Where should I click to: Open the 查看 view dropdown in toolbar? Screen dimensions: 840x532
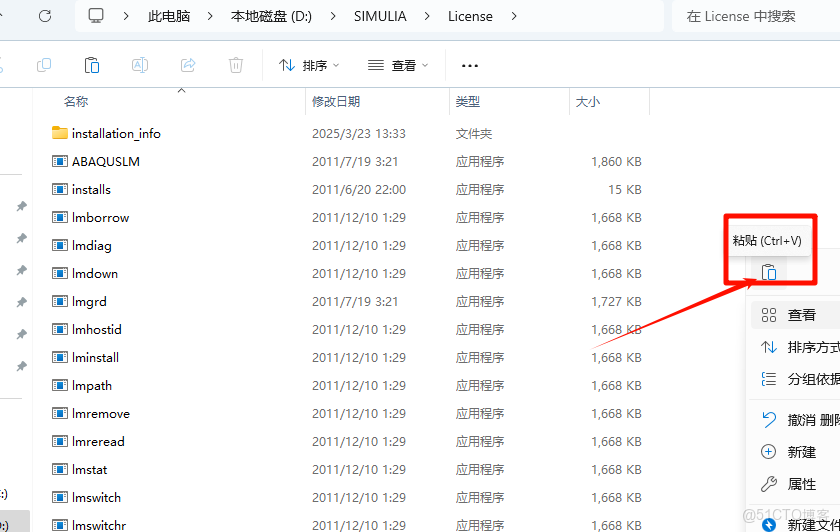click(398, 65)
